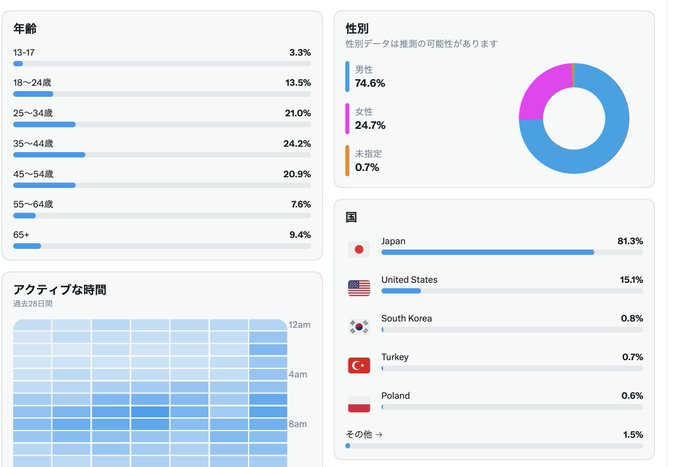680x467 pixels.
Task: Click the Poland flag icon
Action: [x=359, y=404]
